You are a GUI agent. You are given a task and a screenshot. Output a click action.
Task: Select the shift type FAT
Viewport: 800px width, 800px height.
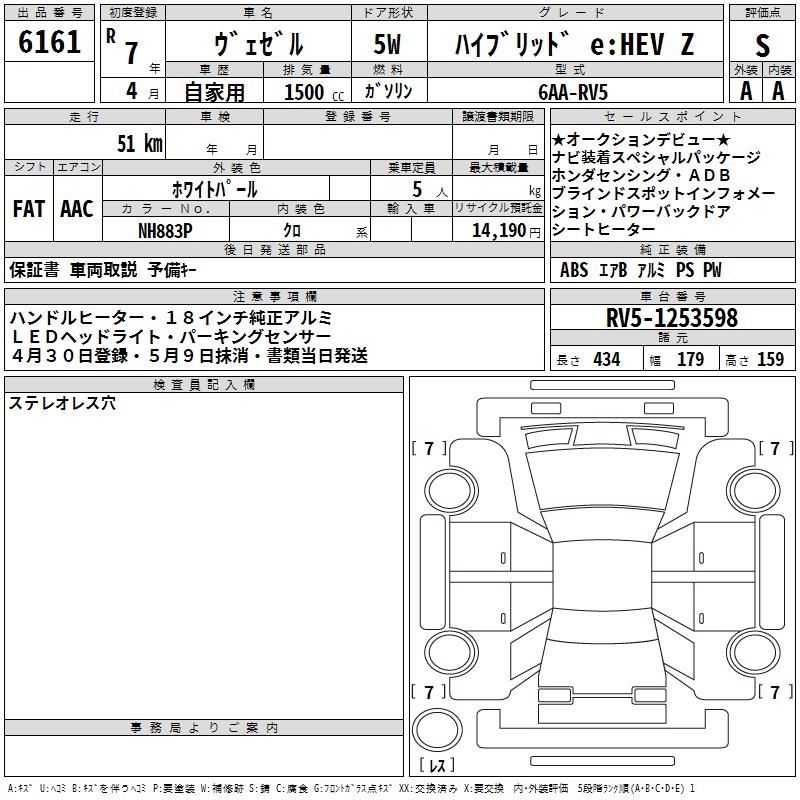coord(29,209)
